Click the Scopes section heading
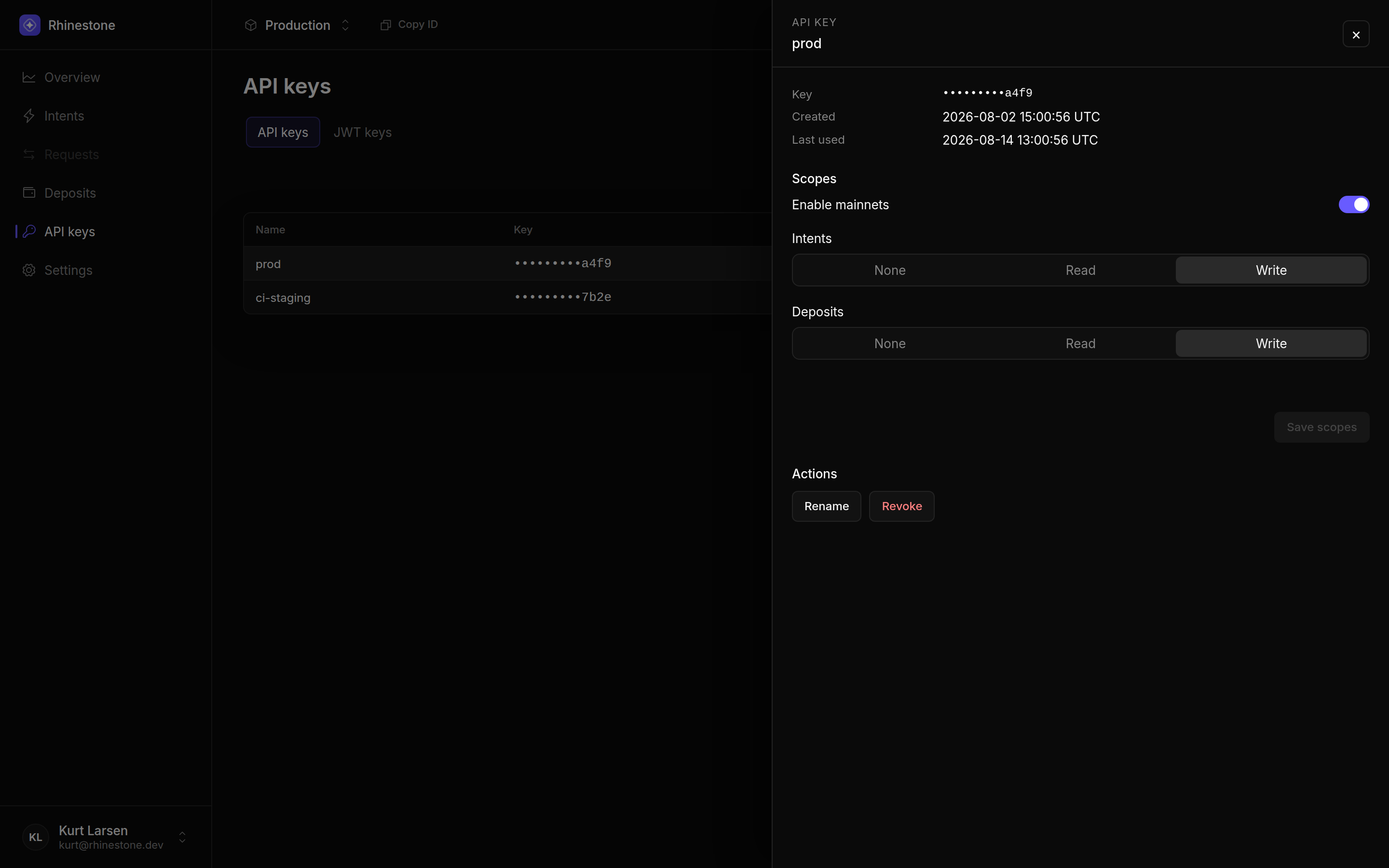This screenshot has height=868, width=1389. pyautogui.click(x=814, y=178)
